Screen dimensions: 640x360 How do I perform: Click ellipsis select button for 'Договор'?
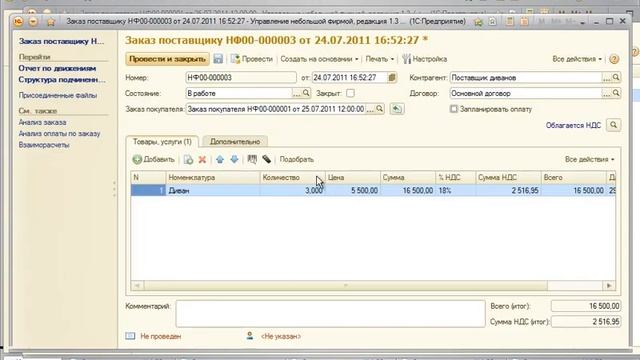coord(607,93)
